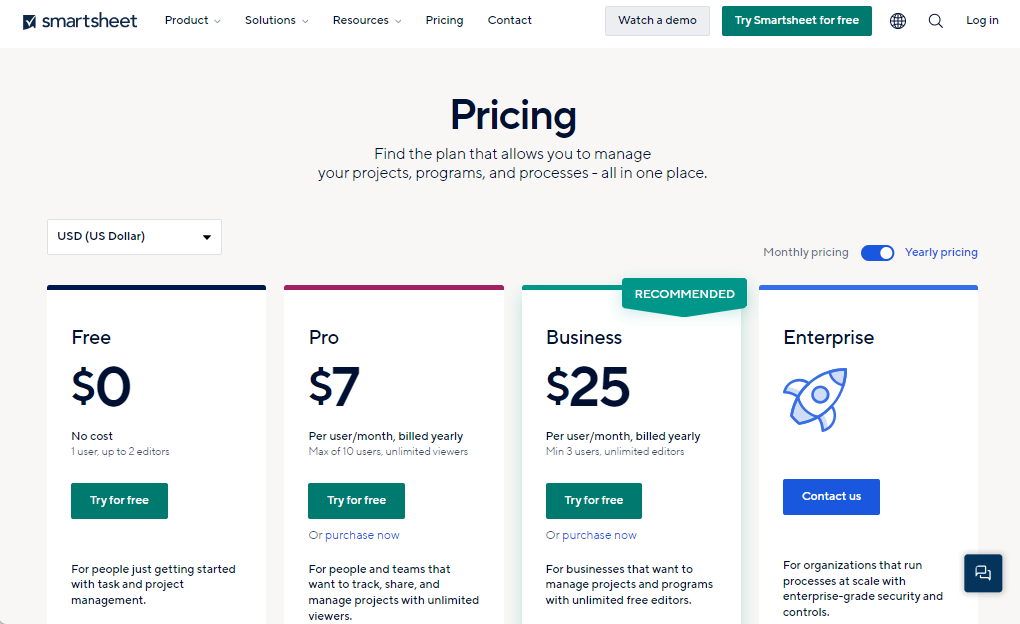Expand the Product menu
Viewport: 1020px width, 624px height.
point(192,21)
